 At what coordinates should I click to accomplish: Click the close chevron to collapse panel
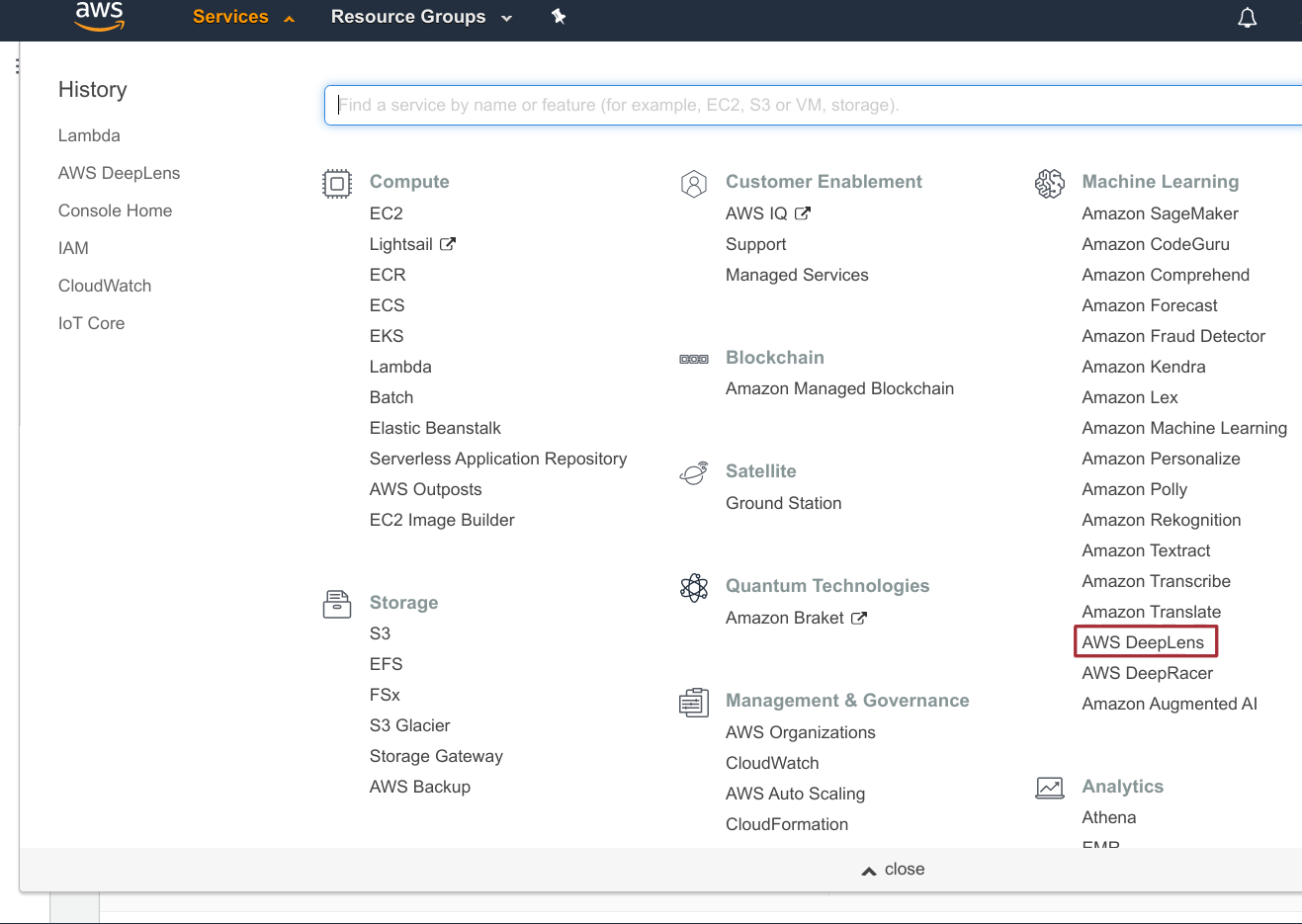[x=869, y=870]
